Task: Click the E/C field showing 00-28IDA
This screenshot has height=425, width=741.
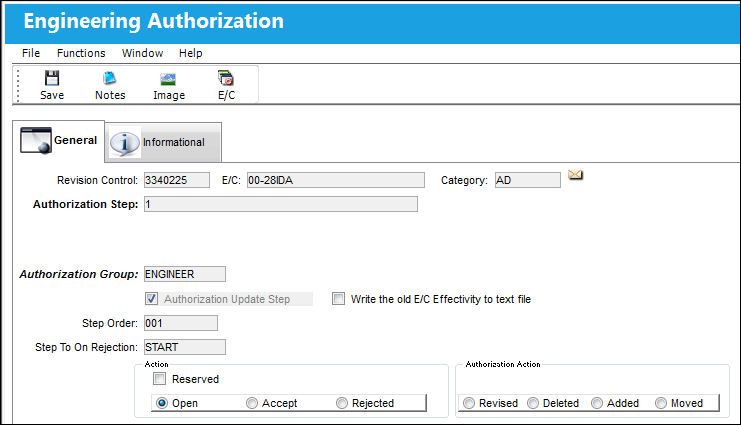Action: pyautogui.click(x=336, y=180)
